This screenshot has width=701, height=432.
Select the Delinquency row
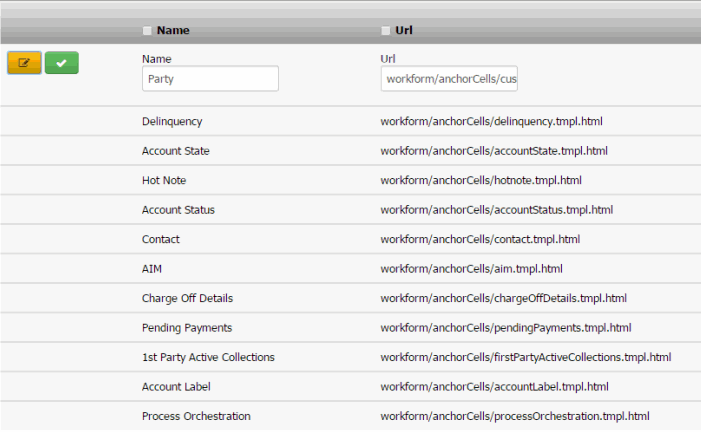[x=172, y=122]
